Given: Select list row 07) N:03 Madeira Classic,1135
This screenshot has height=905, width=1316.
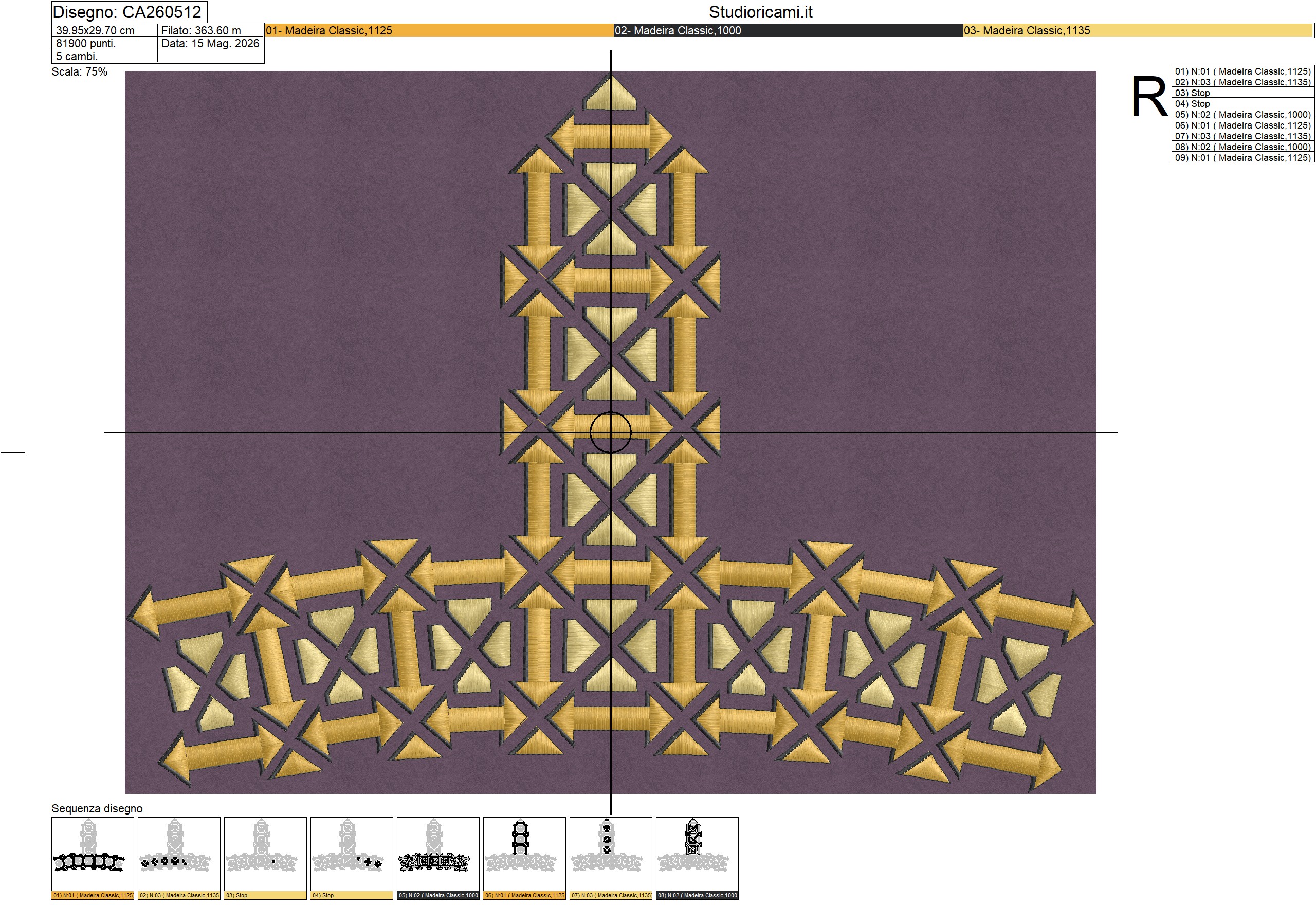Looking at the screenshot, I should (1243, 136).
